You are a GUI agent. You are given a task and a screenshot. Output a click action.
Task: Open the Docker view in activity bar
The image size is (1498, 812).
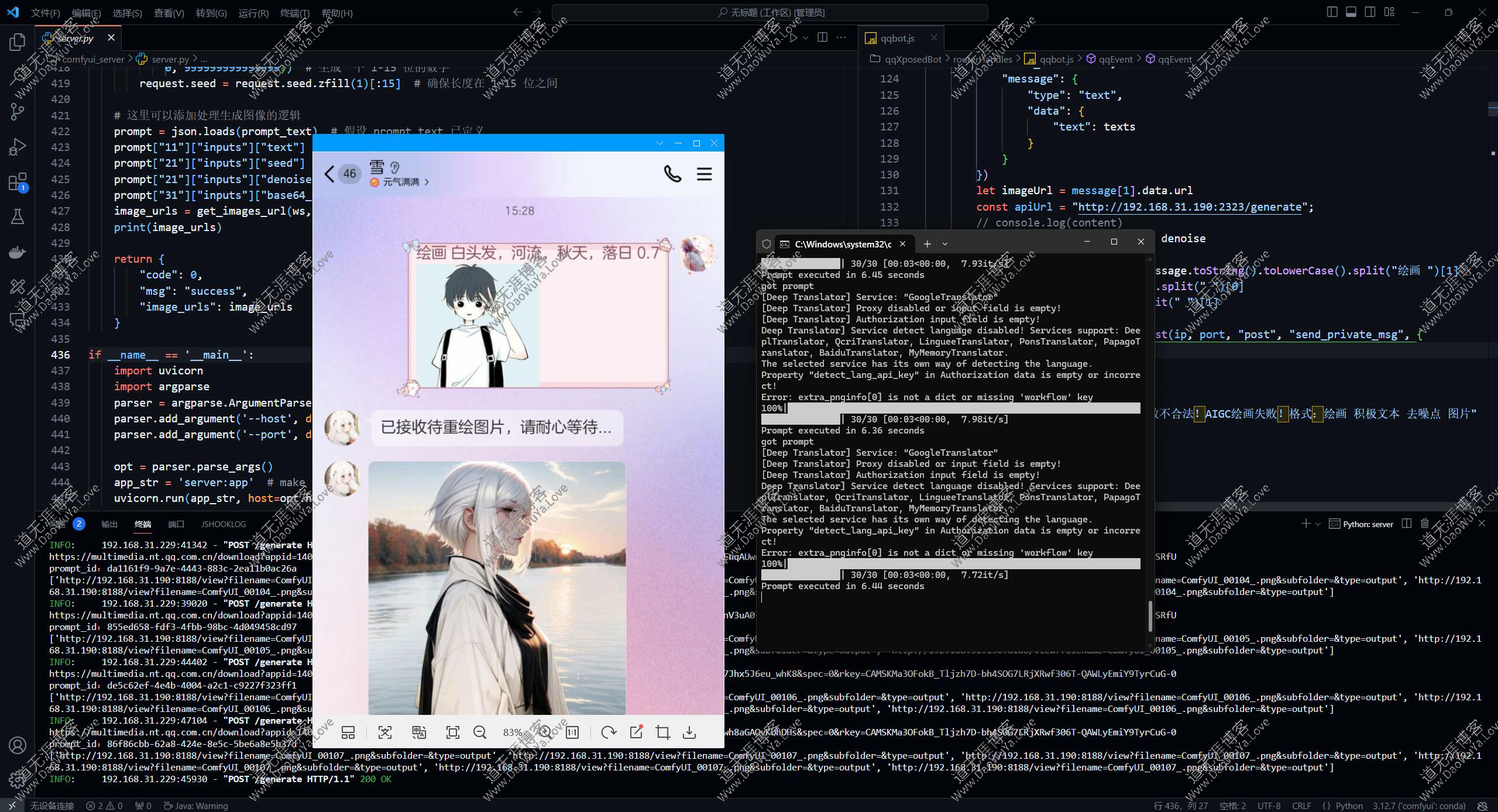pyautogui.click(x=18, y=252)
